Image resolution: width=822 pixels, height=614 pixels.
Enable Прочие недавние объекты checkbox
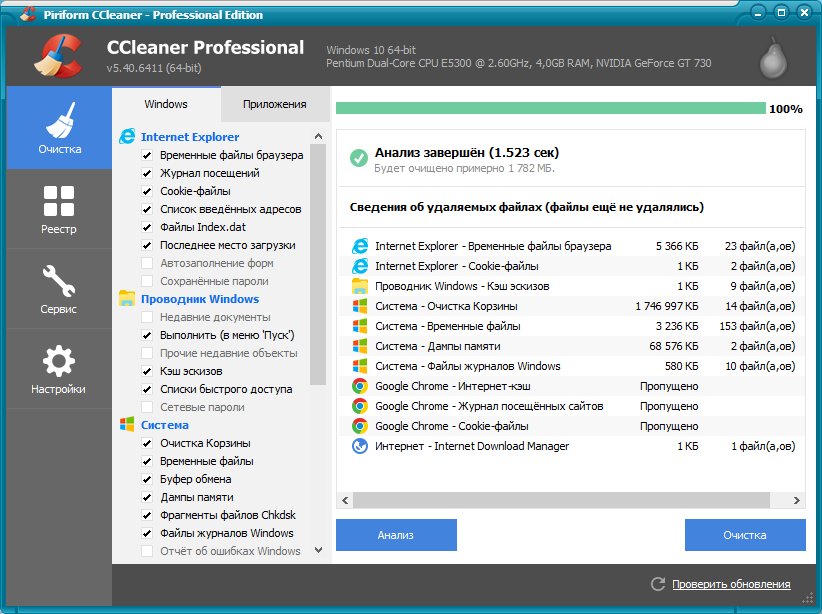point(147,353)
